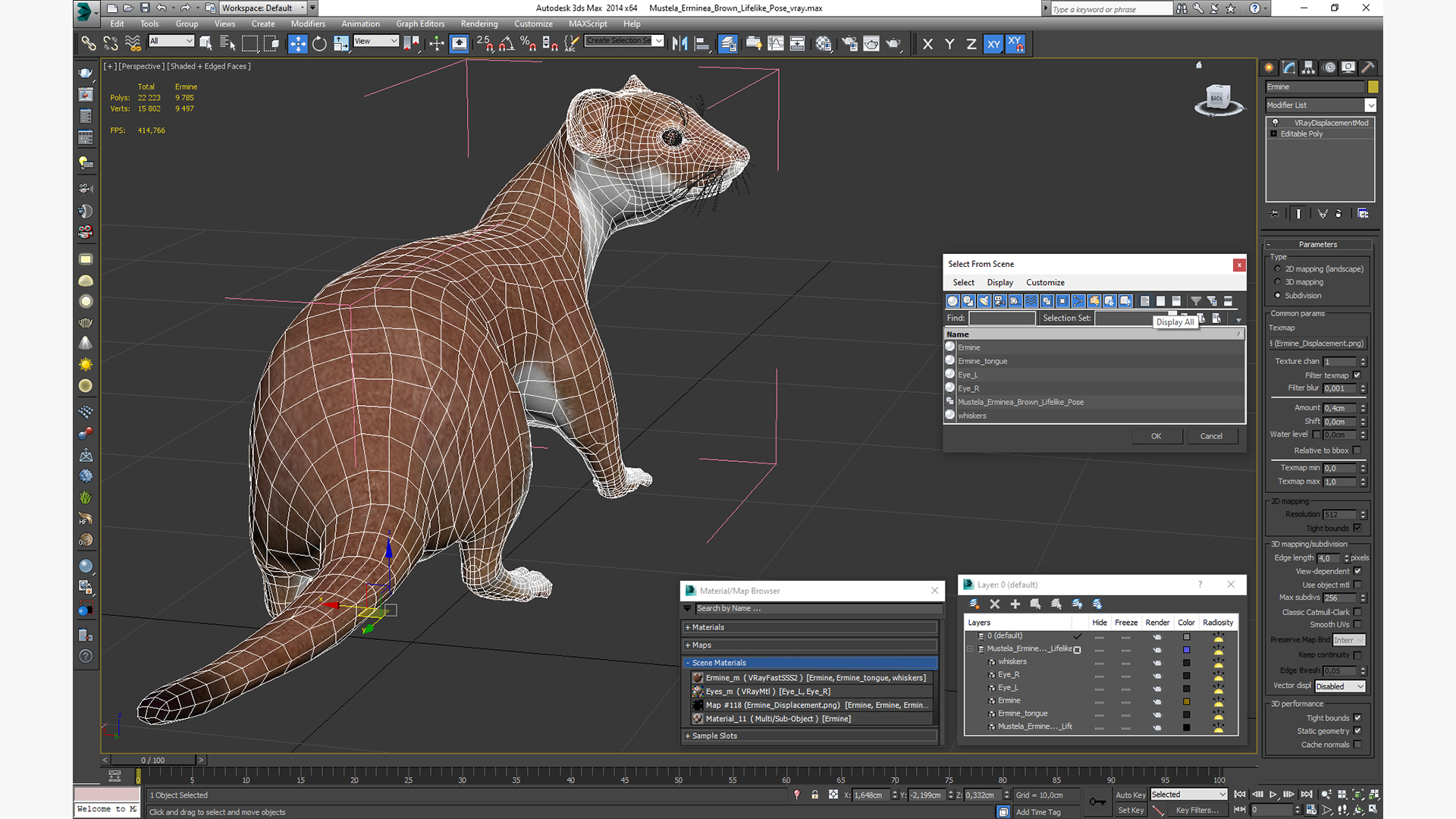Click Add Selected Objects plus icon in Layer dialog
Image resolution: width=1456 pixels, height=819 pixels.
[x=1015, y=604]
